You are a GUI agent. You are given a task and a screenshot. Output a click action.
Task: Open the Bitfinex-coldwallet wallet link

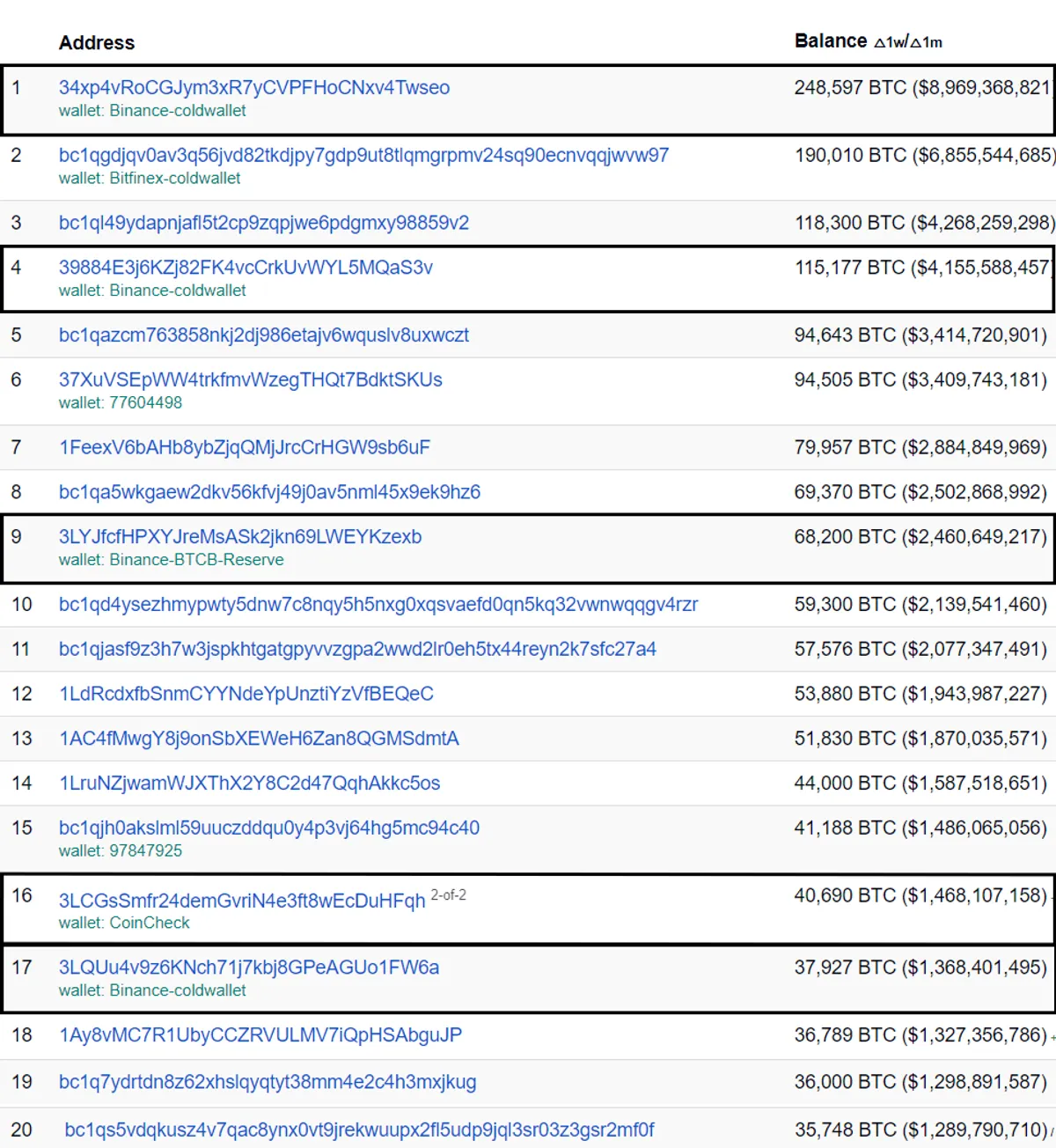point(175,179)
